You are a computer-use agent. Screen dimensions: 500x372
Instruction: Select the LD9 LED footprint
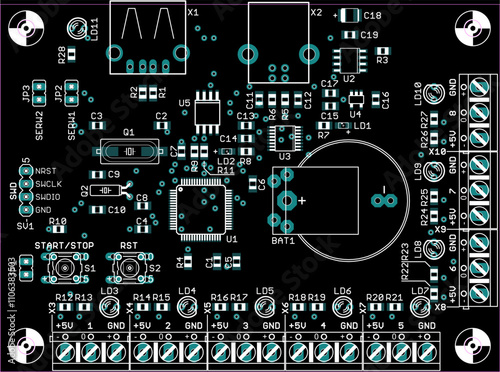click(434, 171)
